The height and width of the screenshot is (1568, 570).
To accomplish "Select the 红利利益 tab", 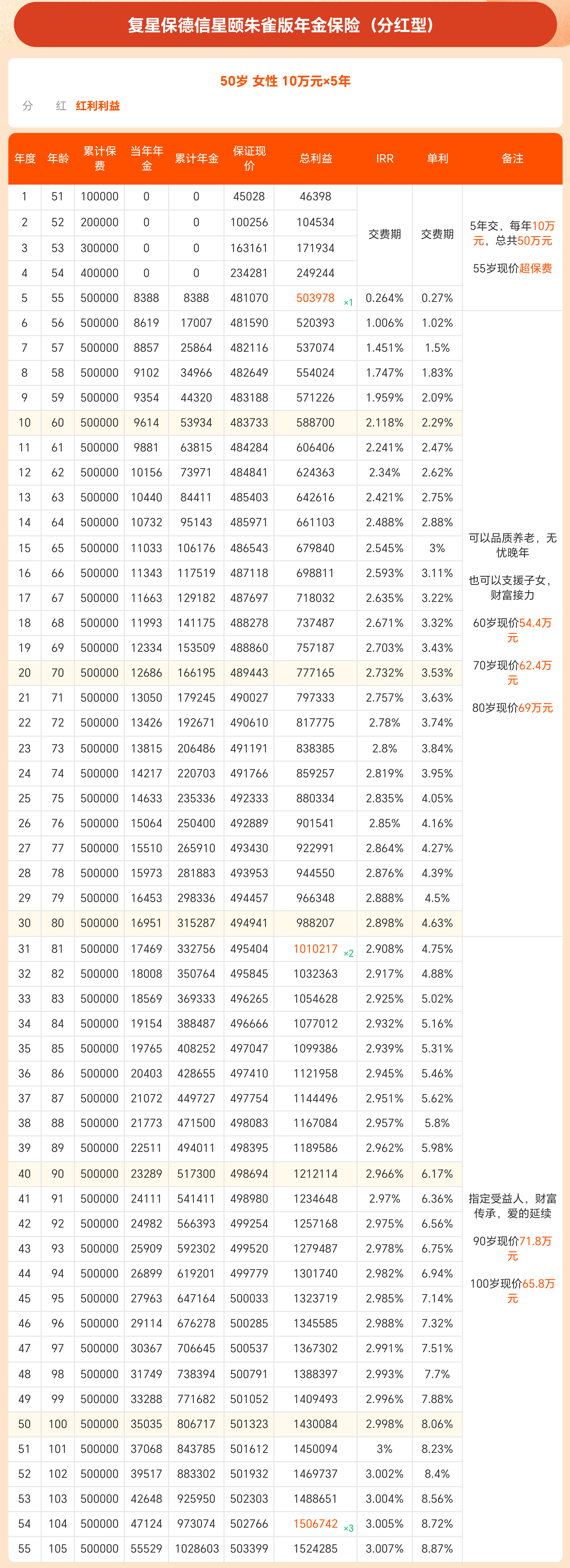I will (98, 106).
